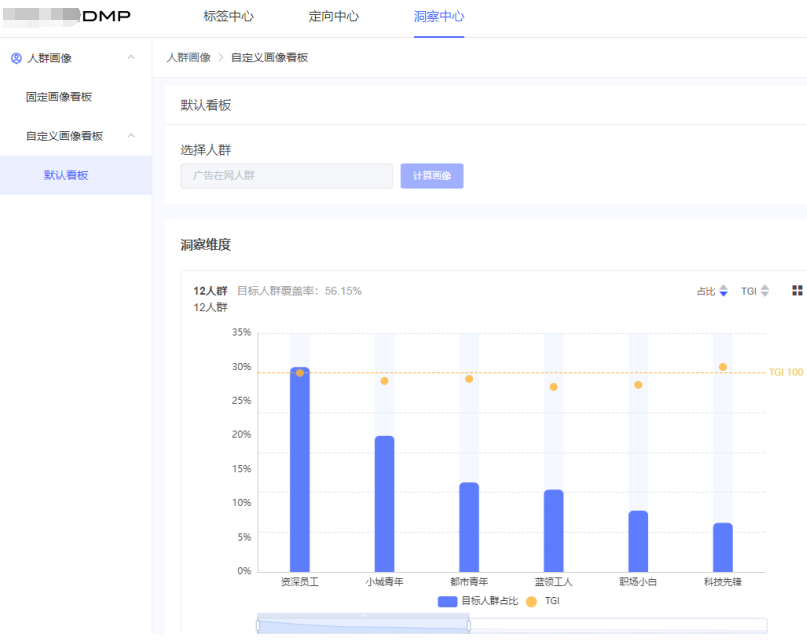Switch to the 定向中心 tab
The height and width of the screenshot is (643, 807).
click(x=333, y=17)
